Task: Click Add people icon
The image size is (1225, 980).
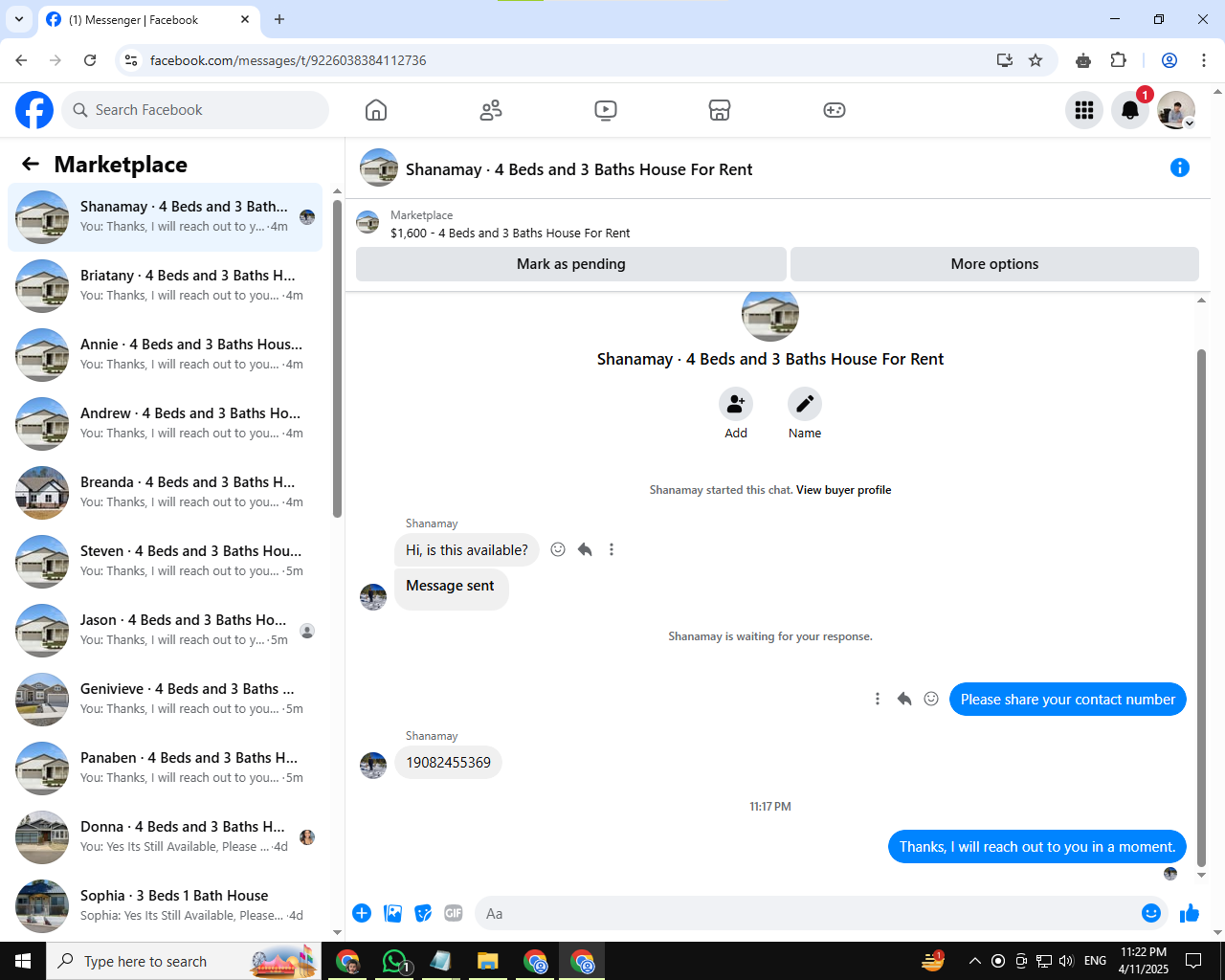Action: pyautogui.click(x=736, y=404)
